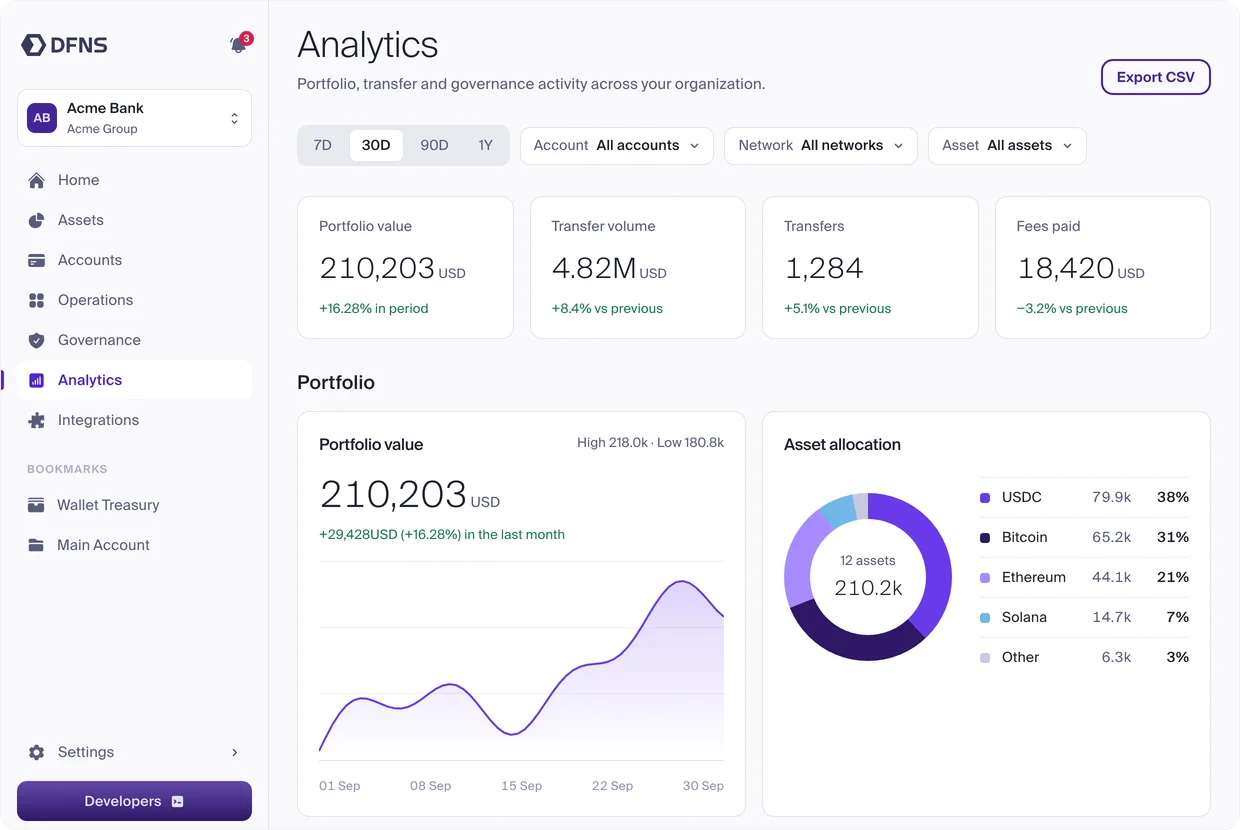
Task: Open Settings in sidebar
Action: click(134, 752)
